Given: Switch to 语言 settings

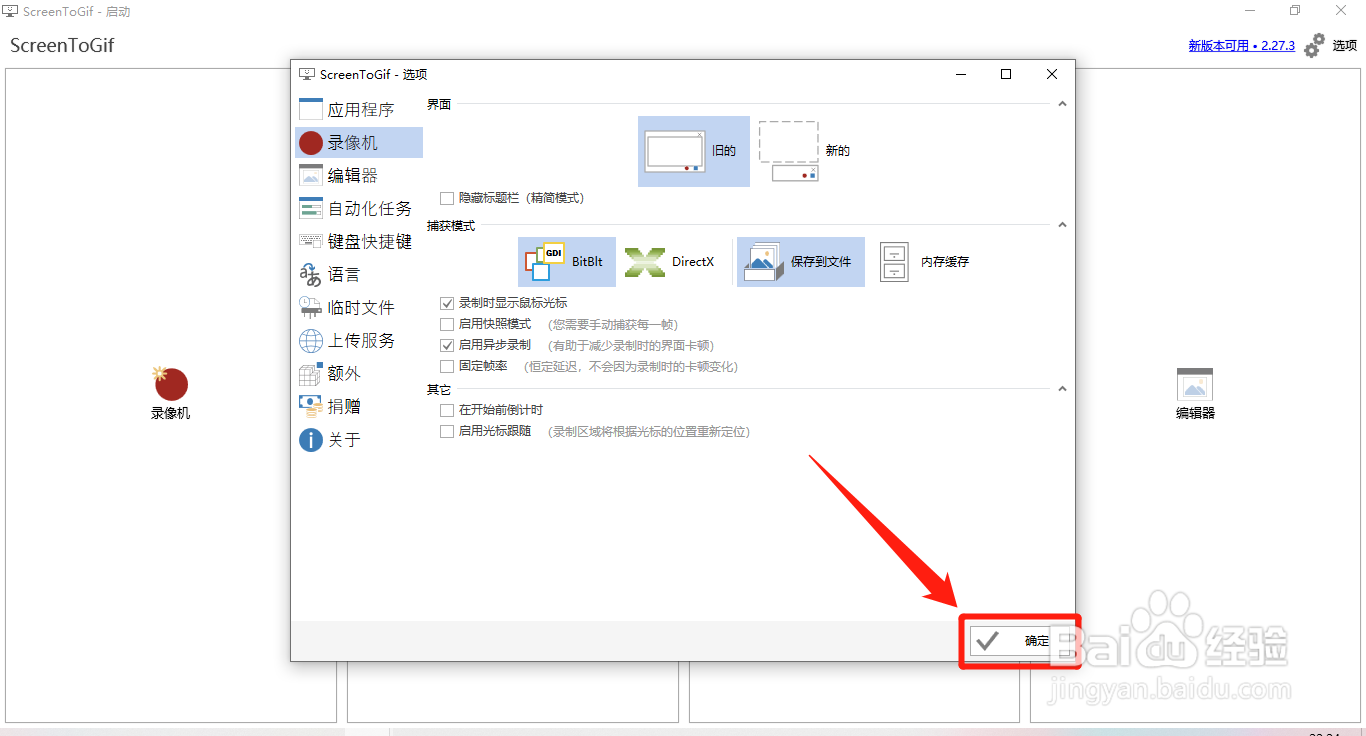Looking at the screenshot, I should [x=359, y=275].
